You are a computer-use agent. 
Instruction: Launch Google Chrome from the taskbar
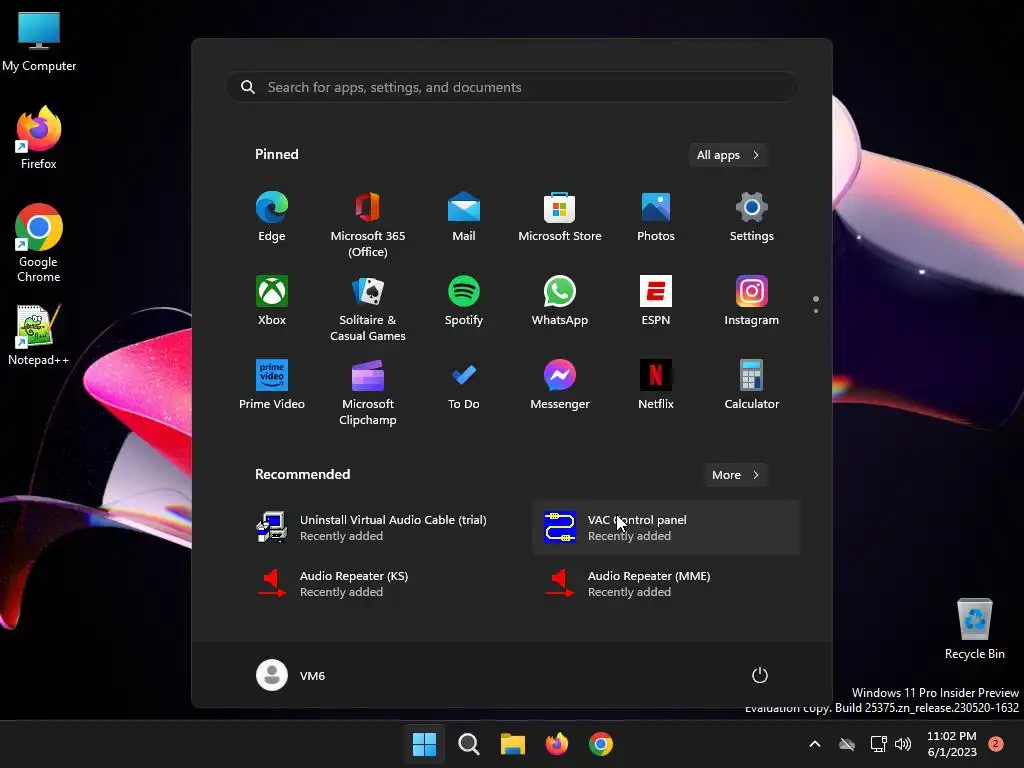pyautogui.click(x=601, y=744)
